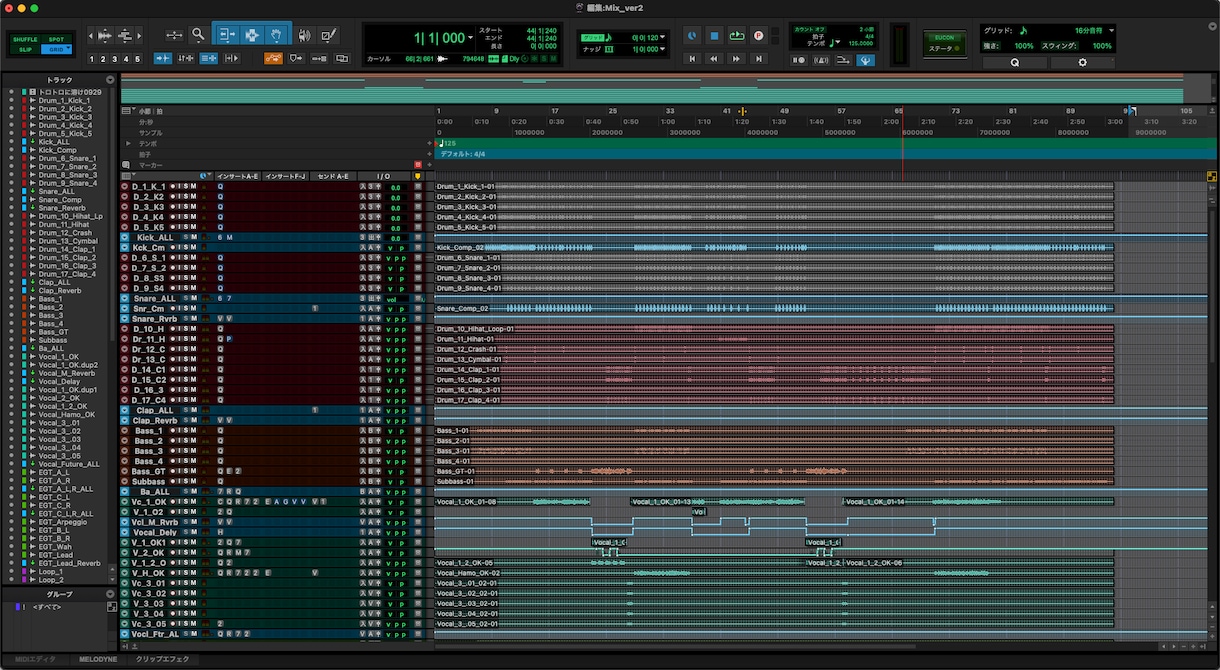Image resolution: width=1220 pixels, height=670 pixels.
Task: Expand the テンポ ruler disclosure triangle
Action: pyautogui.click(x=127, y=143)
